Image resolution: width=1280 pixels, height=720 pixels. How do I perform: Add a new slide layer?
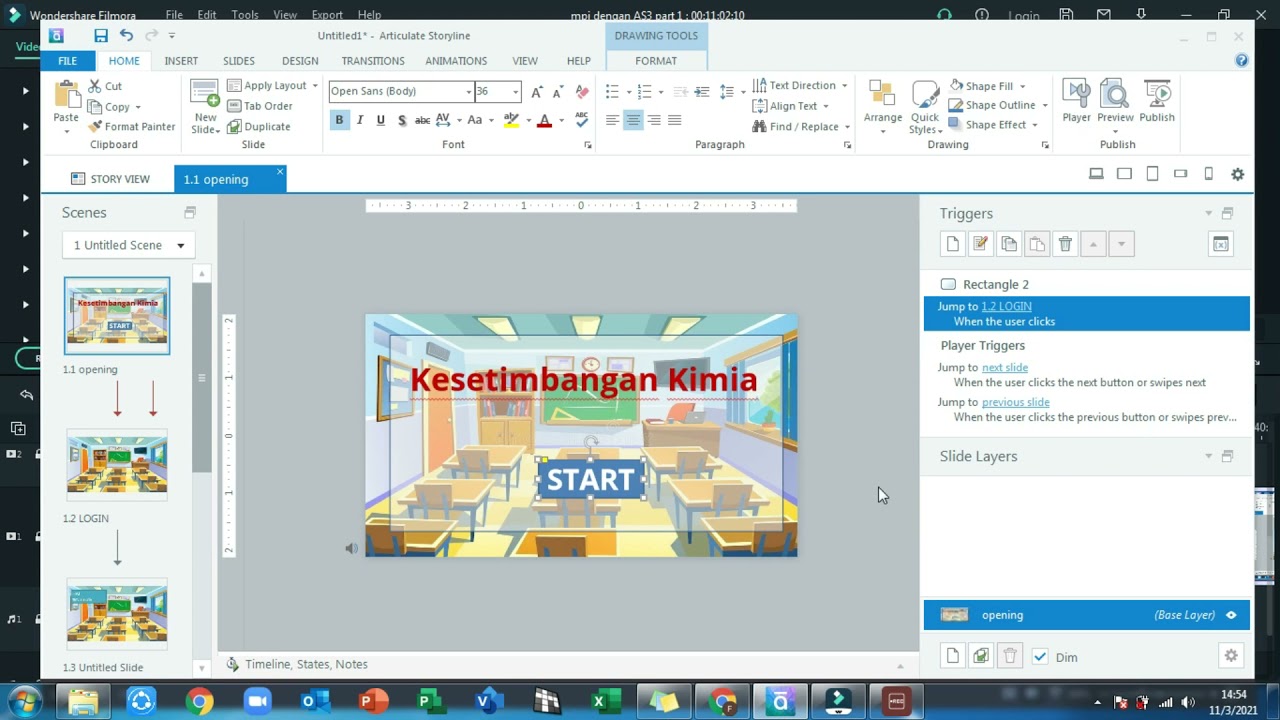point(953,656)
